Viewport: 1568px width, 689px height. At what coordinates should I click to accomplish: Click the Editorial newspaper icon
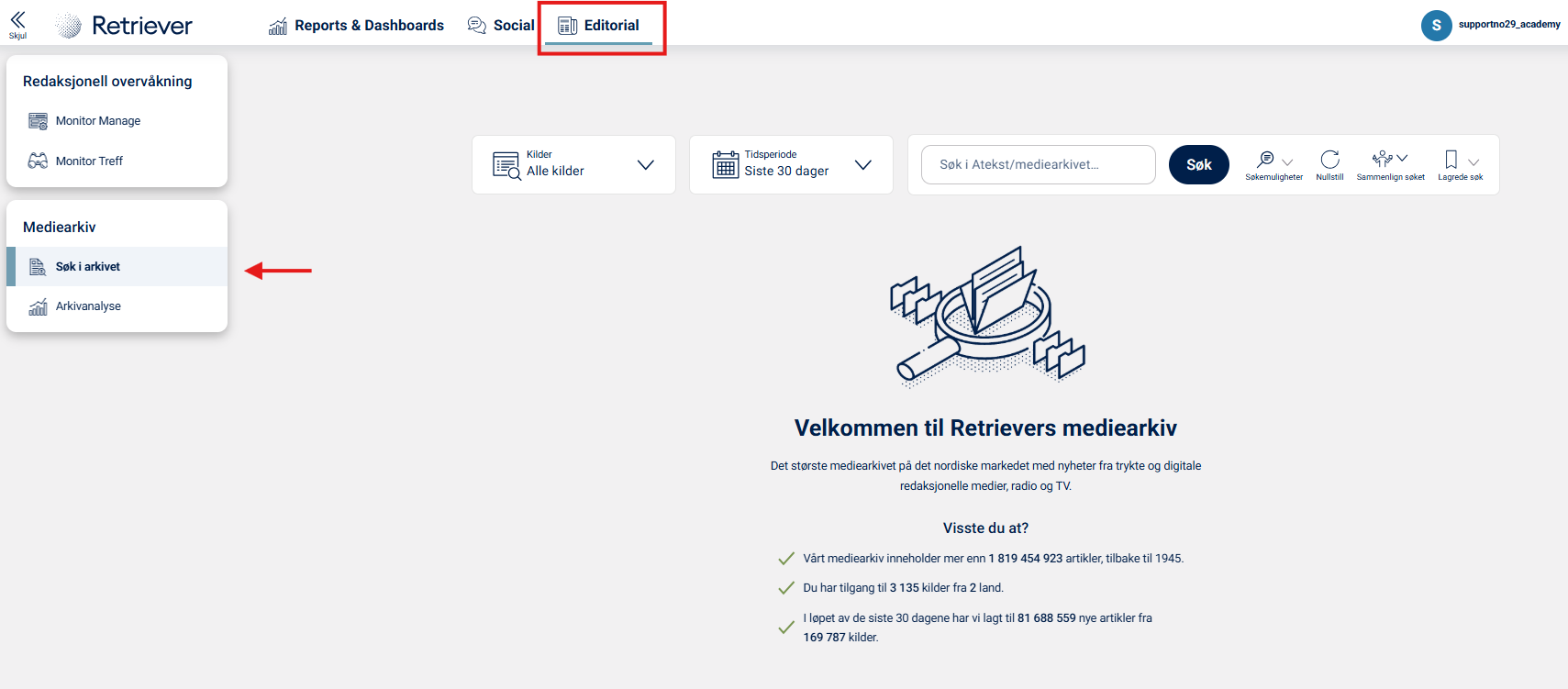coord(568,26)
